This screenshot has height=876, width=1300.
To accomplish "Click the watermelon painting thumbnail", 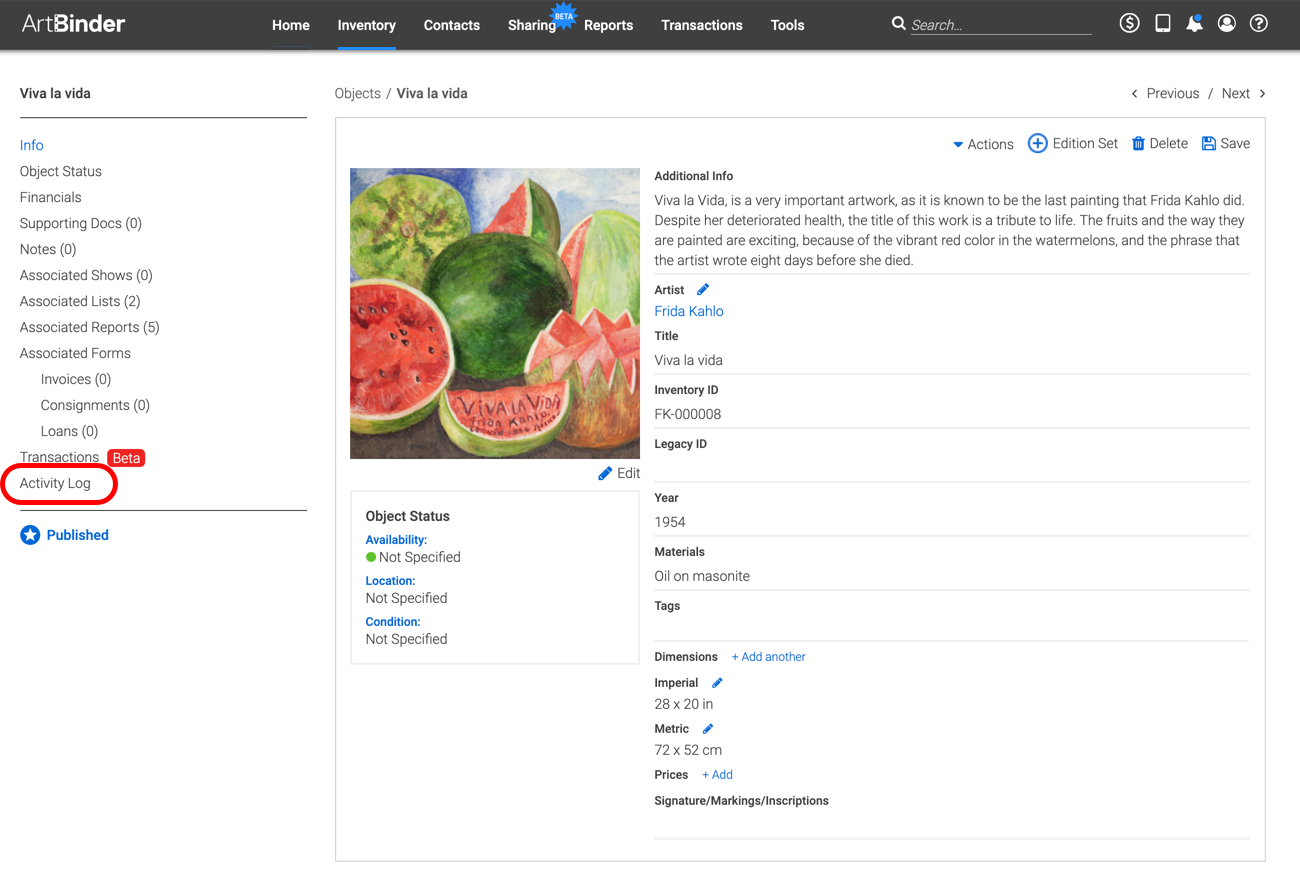I will click(495, 313).
